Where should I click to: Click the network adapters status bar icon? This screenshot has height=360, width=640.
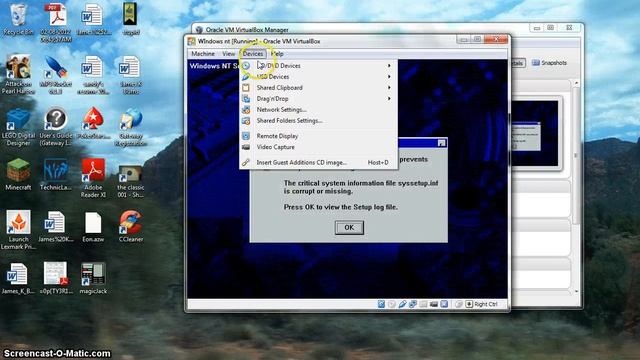pyautogui.click(x=413, y=304)
